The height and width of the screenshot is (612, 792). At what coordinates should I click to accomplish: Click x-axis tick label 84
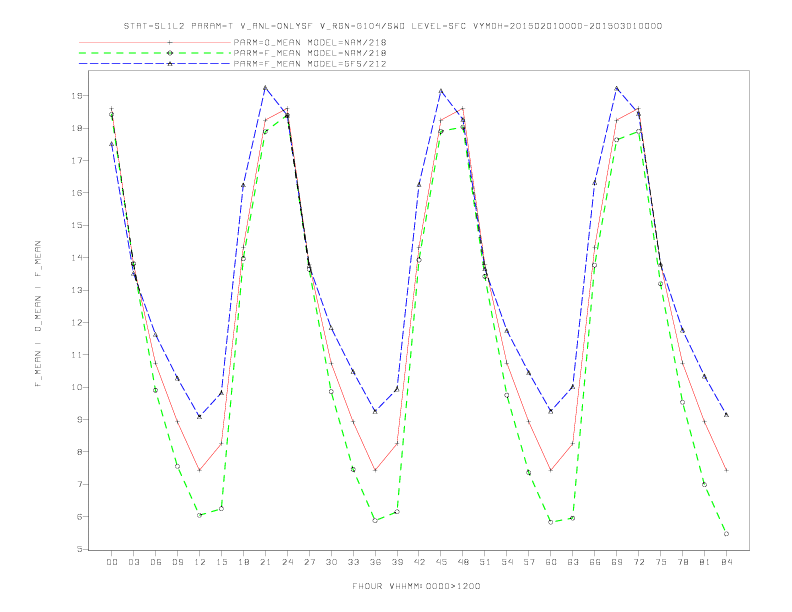point(727,562)
